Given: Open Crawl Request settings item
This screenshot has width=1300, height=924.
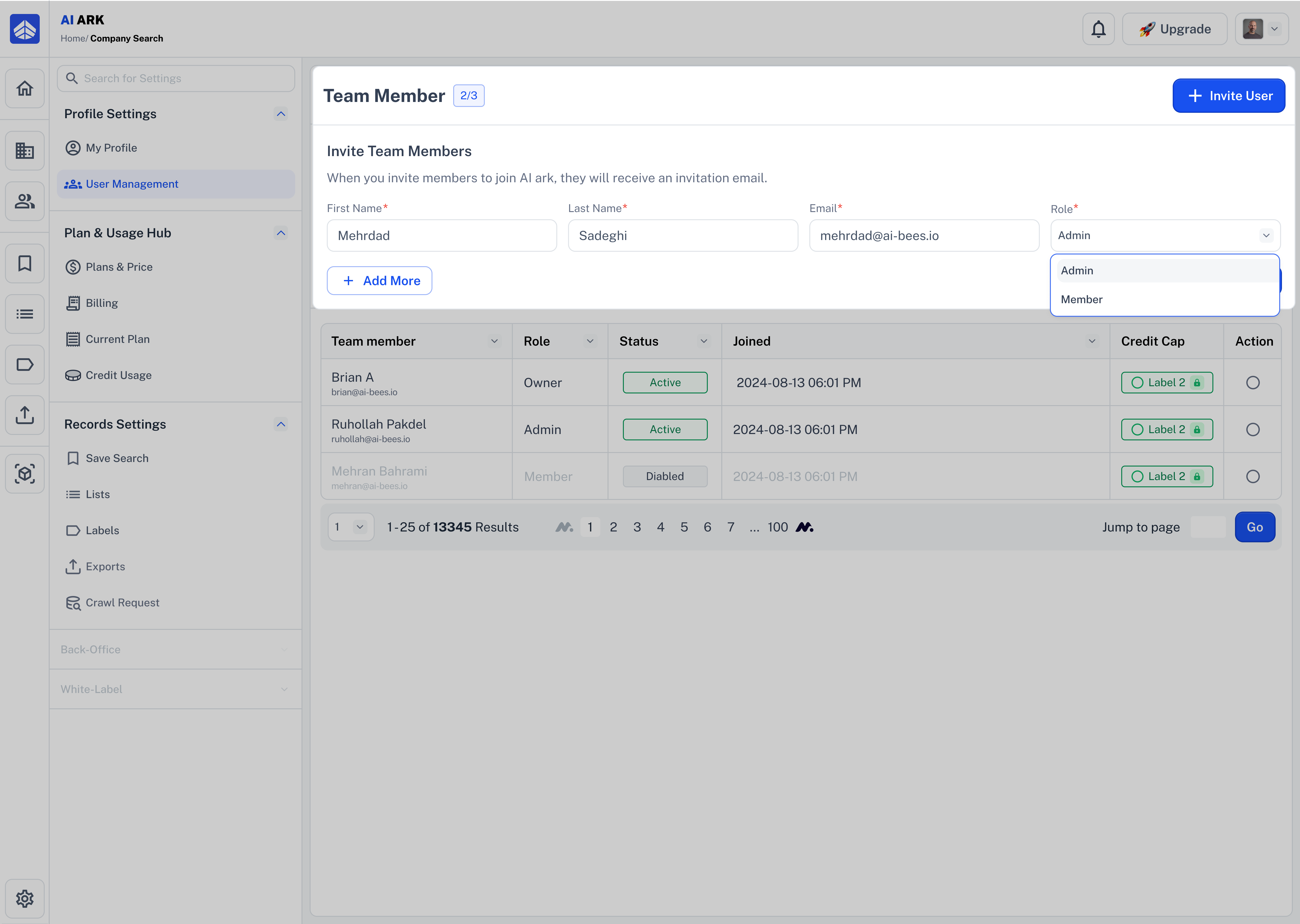Looking at the screenshot, I should click(176, 603).
